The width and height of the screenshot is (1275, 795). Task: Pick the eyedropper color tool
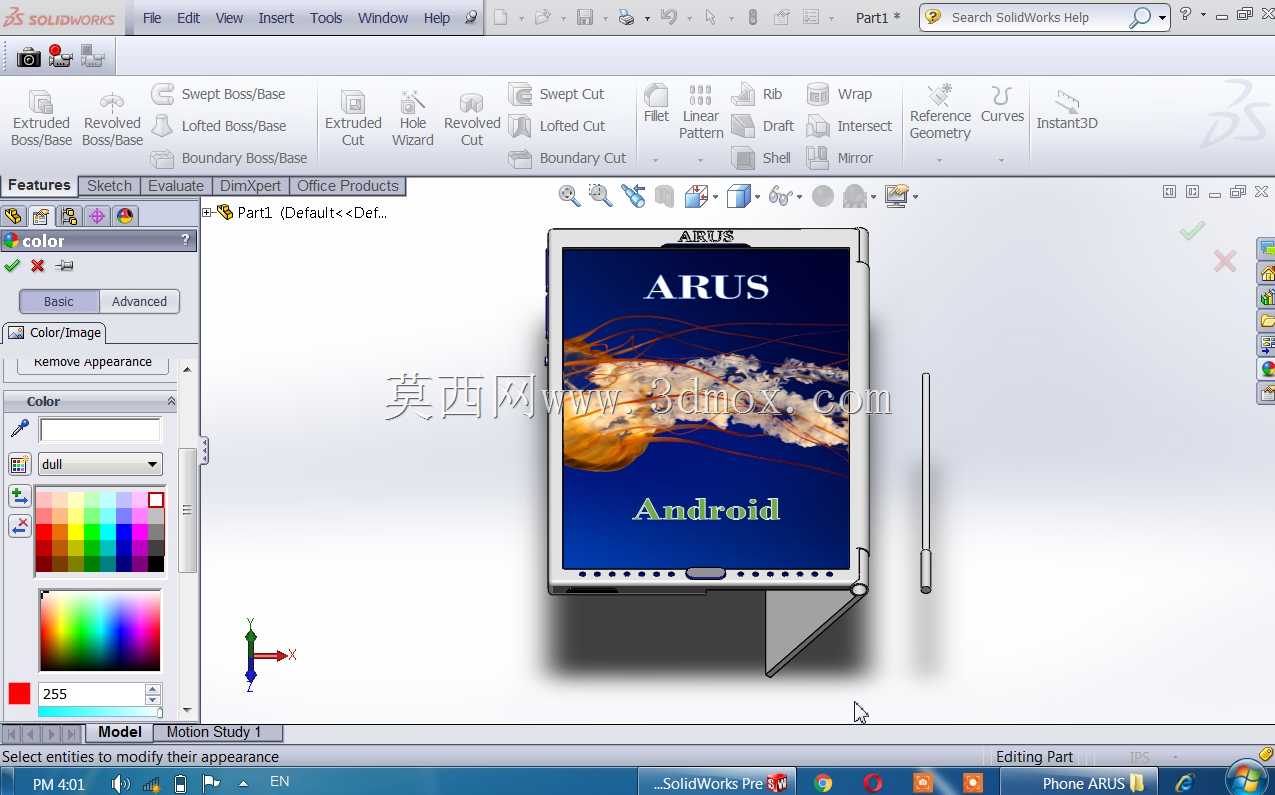(19, 429)
